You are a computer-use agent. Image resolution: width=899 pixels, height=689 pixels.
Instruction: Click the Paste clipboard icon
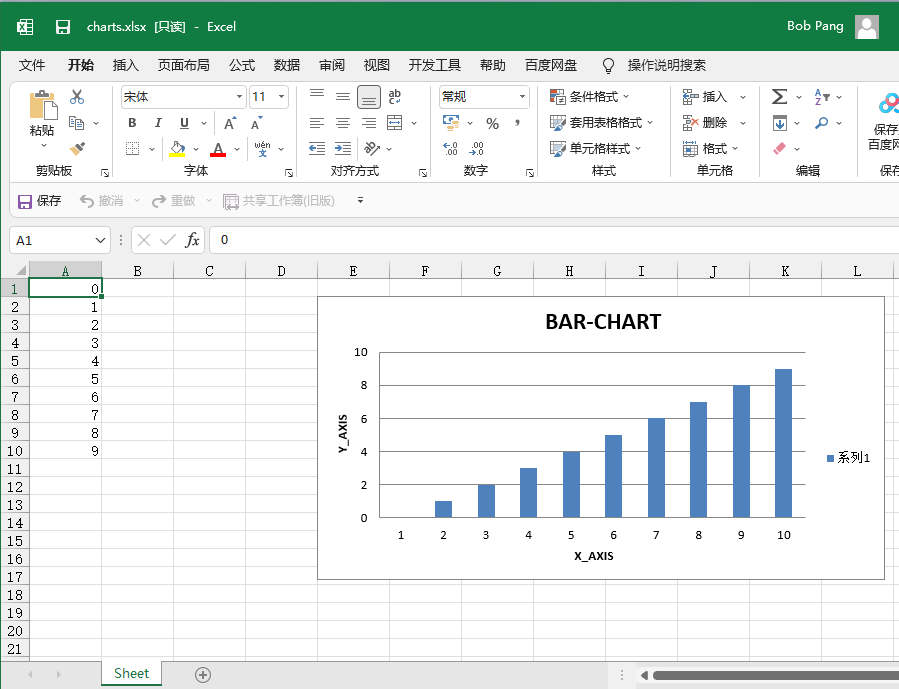pos(42,106)
